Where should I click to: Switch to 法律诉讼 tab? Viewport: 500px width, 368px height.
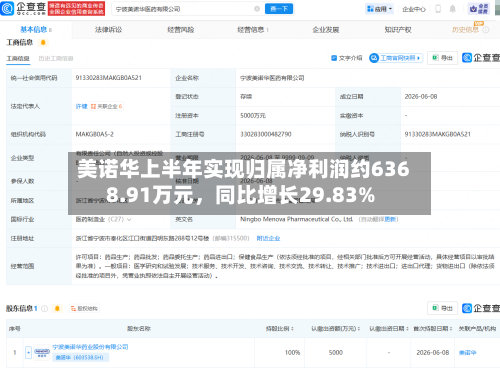(108, 30)
